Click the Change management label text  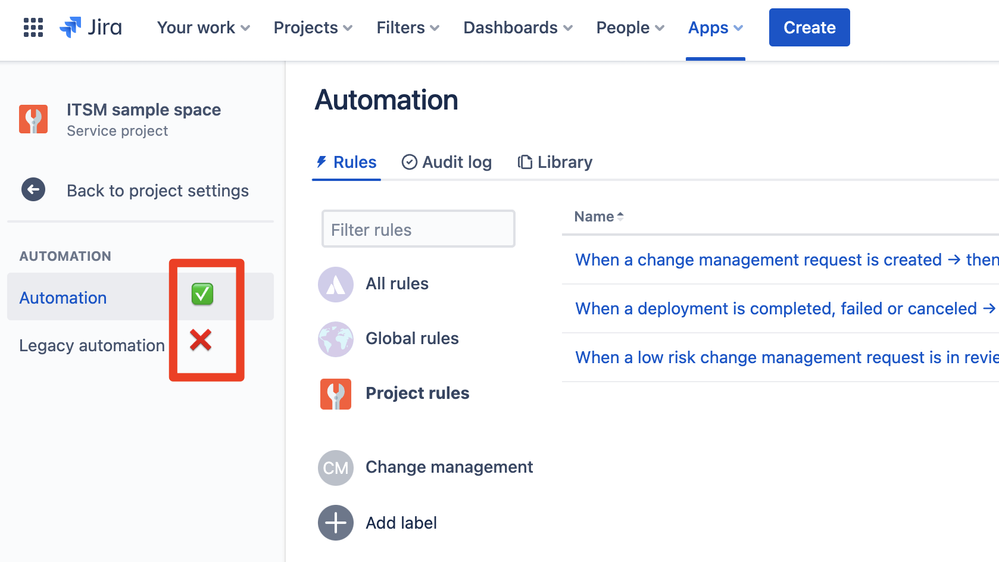pos(449,467)
